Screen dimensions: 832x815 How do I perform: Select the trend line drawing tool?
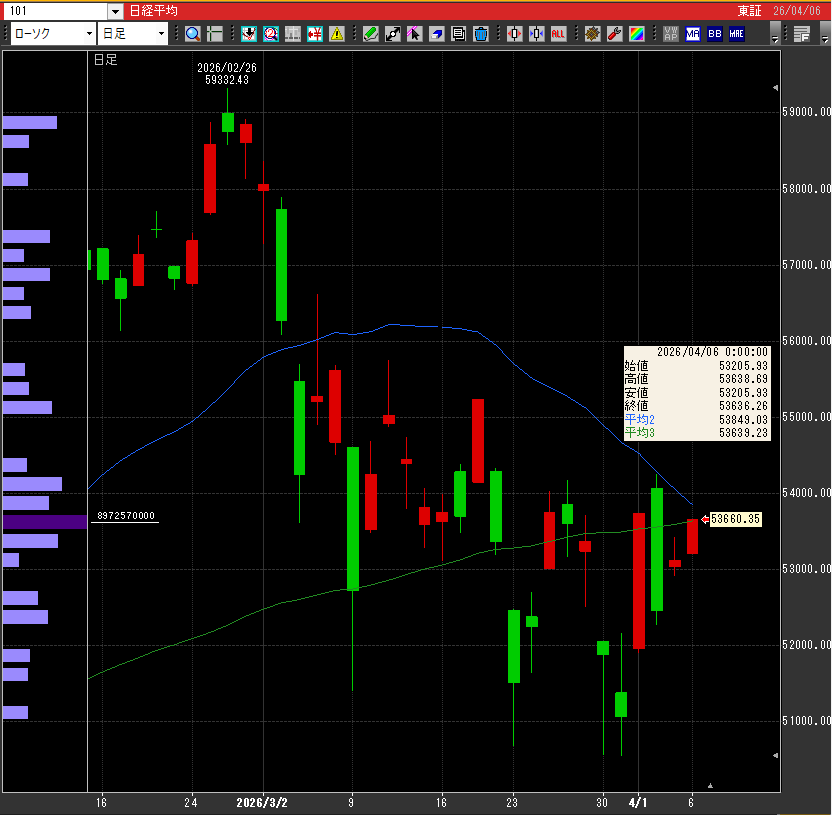coord(393,34)
